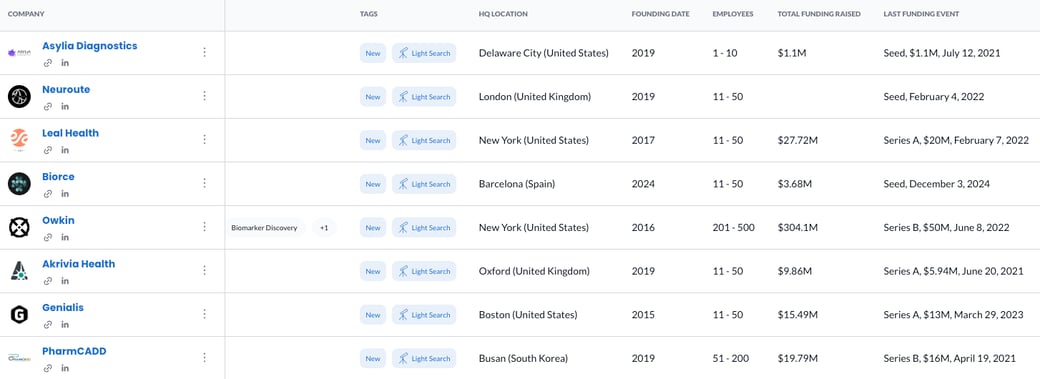Click the Neuroute logo
Viewport: 1040px width, 379px height.
tap(19, 96)
